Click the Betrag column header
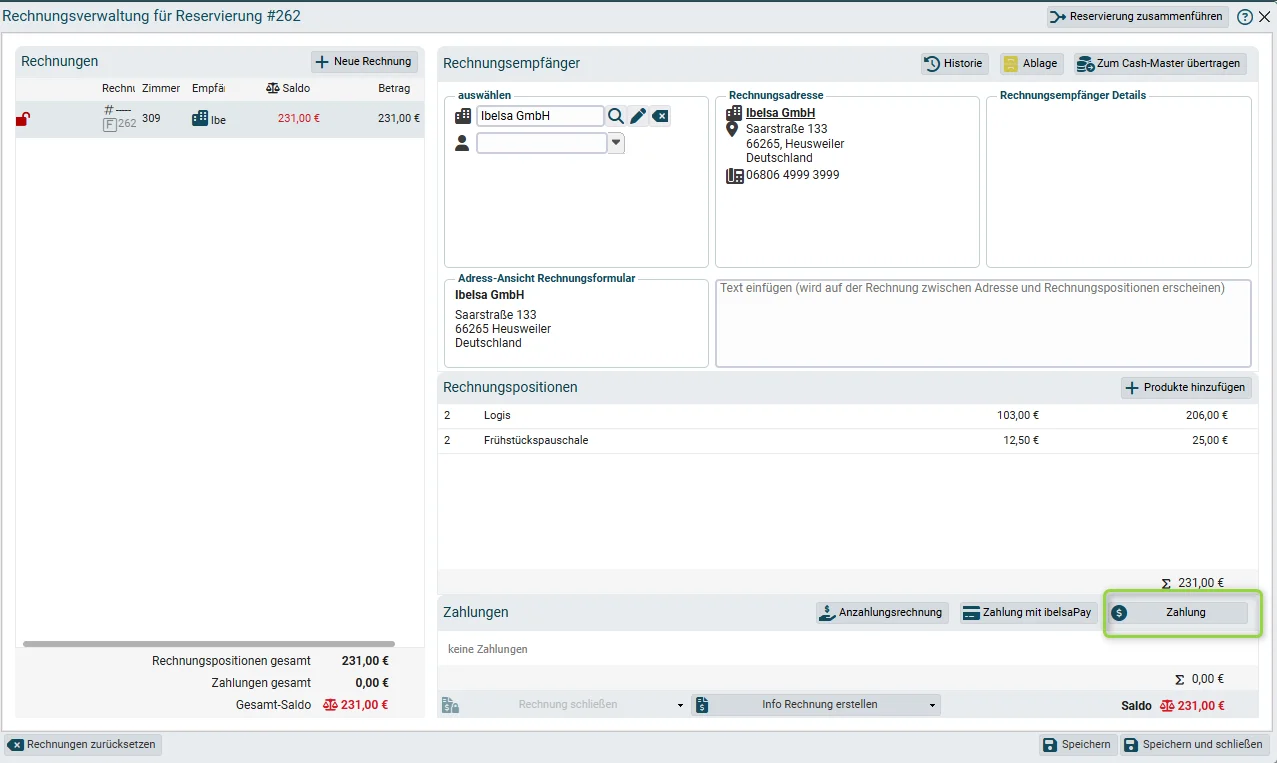1277x763 pixels. [394, 88]
